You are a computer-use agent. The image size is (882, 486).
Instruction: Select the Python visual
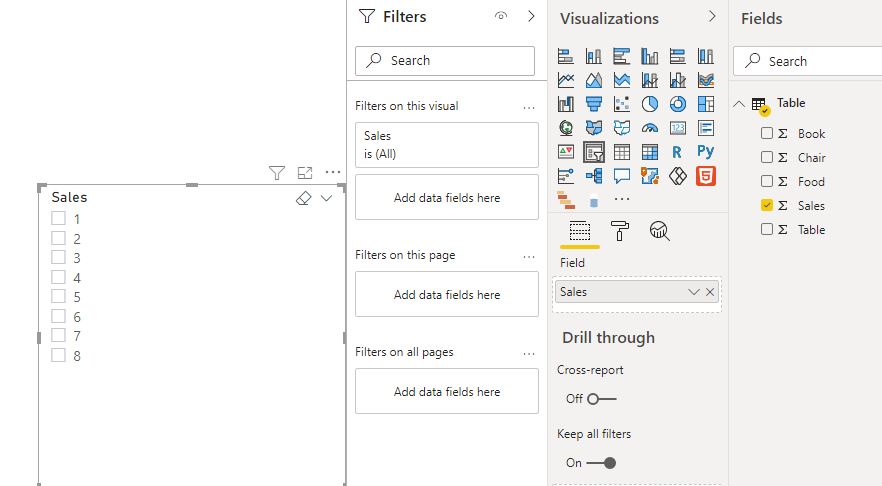coord(705,151)
